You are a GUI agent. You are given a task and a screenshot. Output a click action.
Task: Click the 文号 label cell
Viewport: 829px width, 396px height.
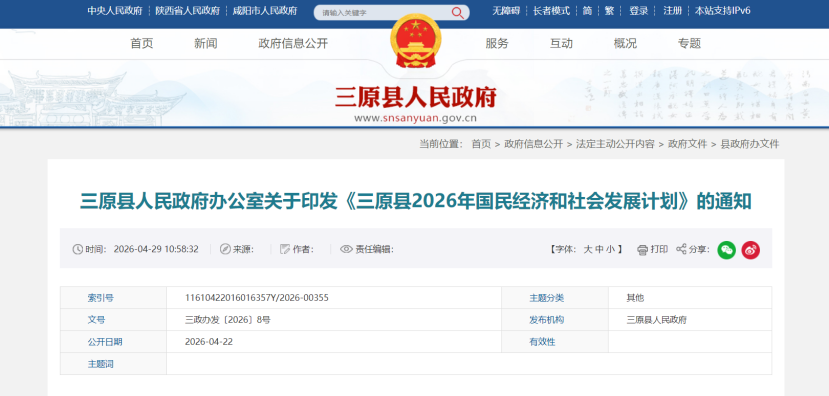click(113, 320)
